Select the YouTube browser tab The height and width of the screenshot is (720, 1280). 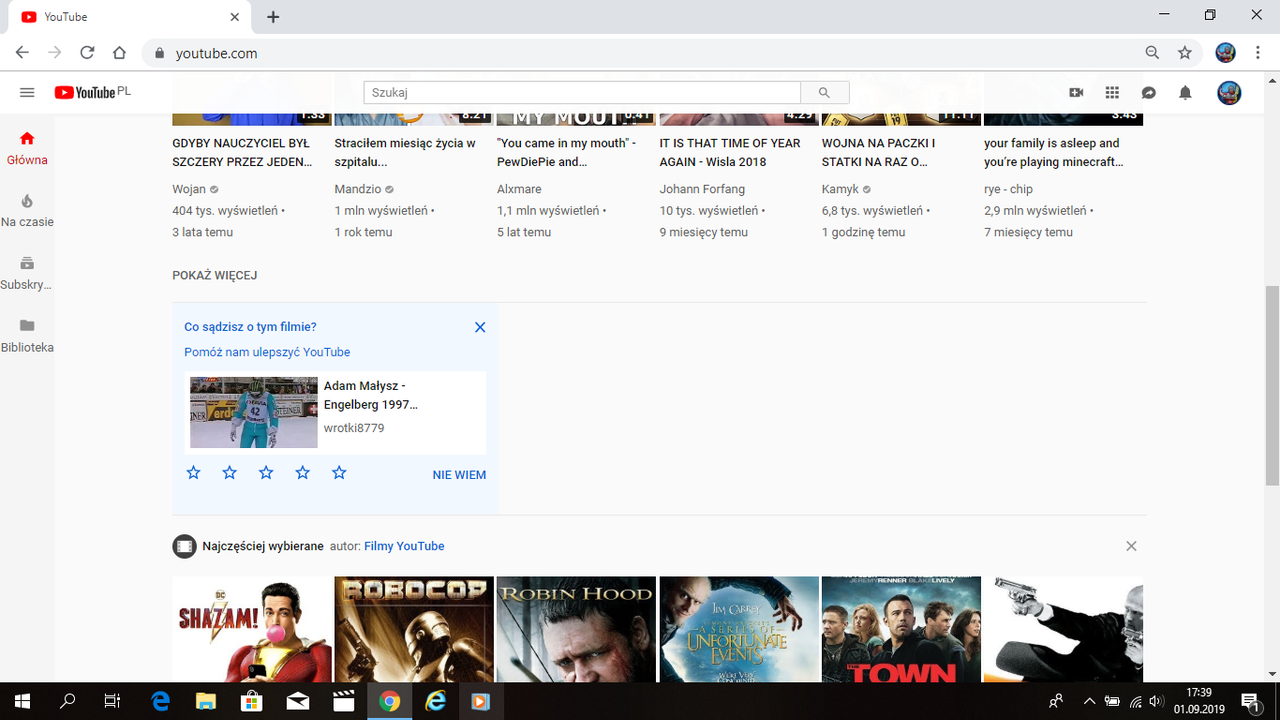click(130, 17)
